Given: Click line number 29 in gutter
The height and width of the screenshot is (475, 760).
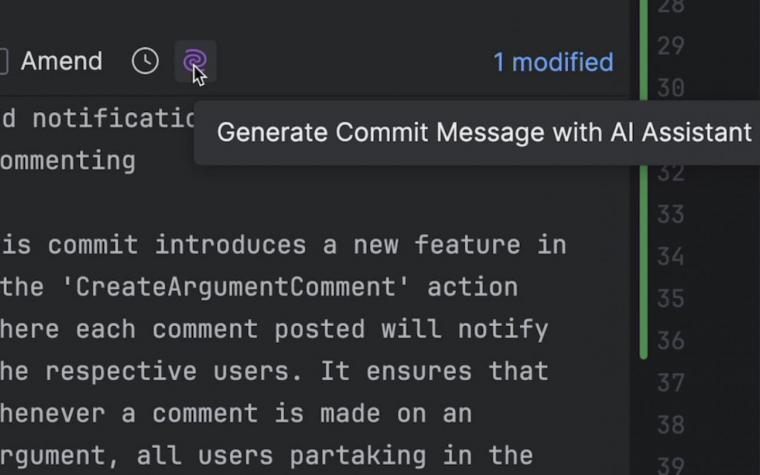Looking at the screenshot, I should point(671,47).
